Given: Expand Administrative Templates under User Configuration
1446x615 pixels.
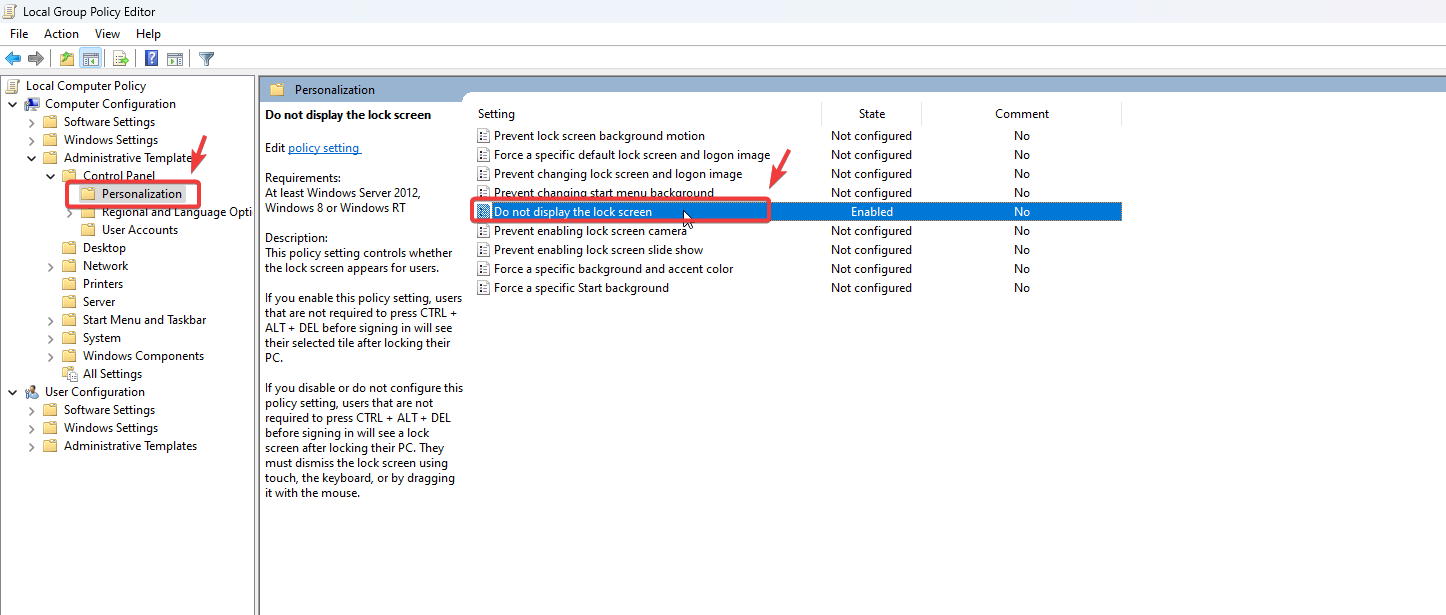Looking at the screenshot, I should pos(32,446).
